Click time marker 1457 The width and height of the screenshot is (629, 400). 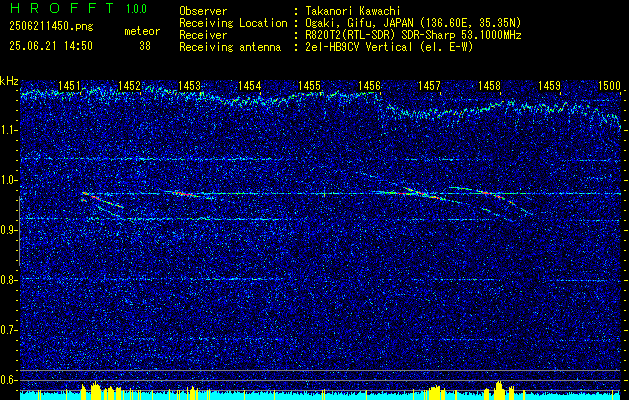click(x=429, y=86)
